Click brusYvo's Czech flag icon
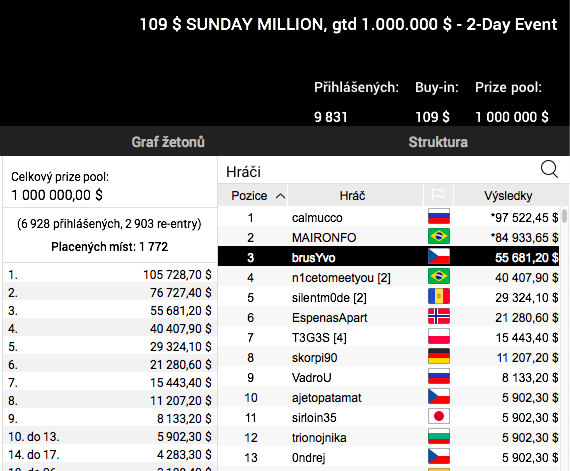The image size is (570, 471). pos(439,256)
